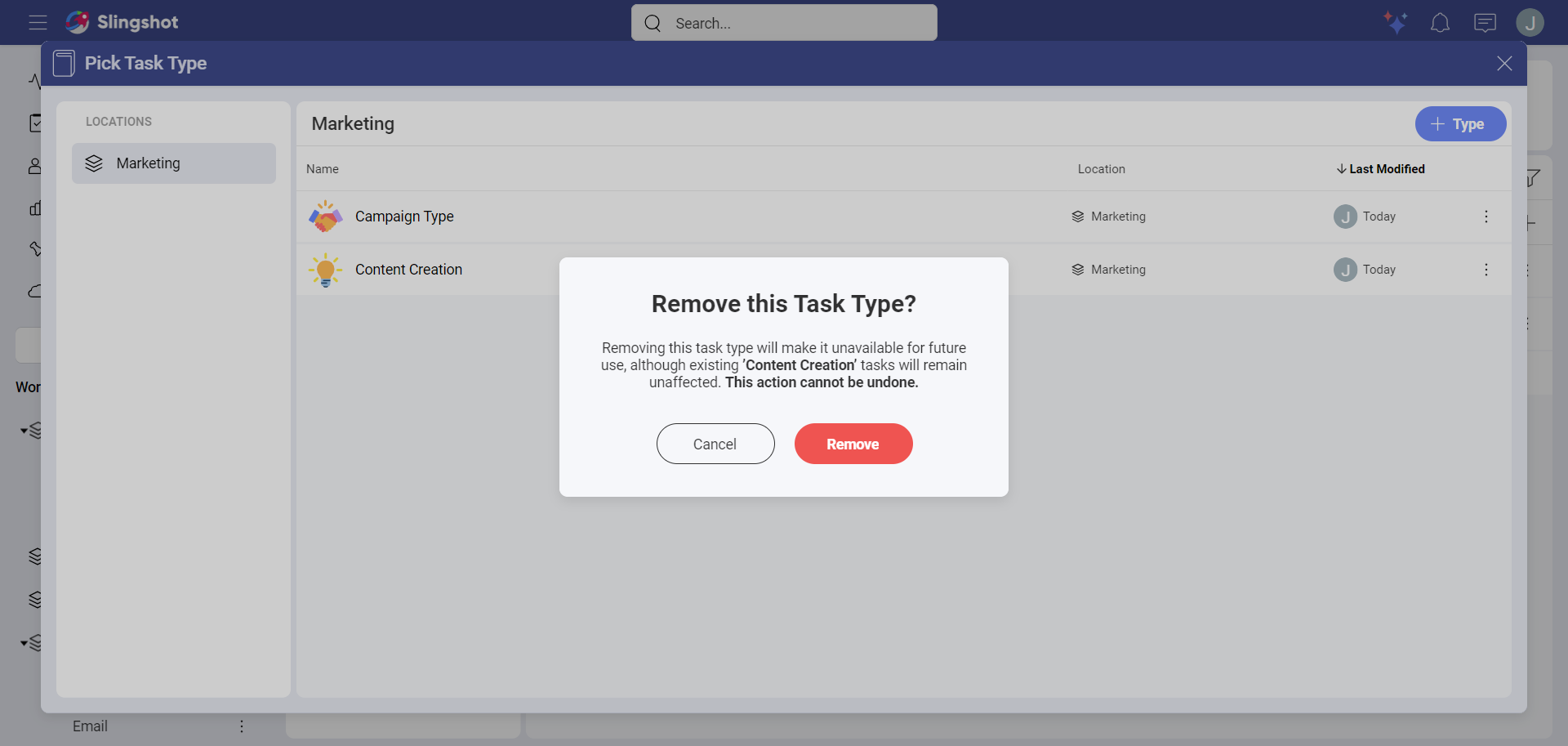Open the Content Creation row options menu
The image size is (1568, 746).
1486,270
